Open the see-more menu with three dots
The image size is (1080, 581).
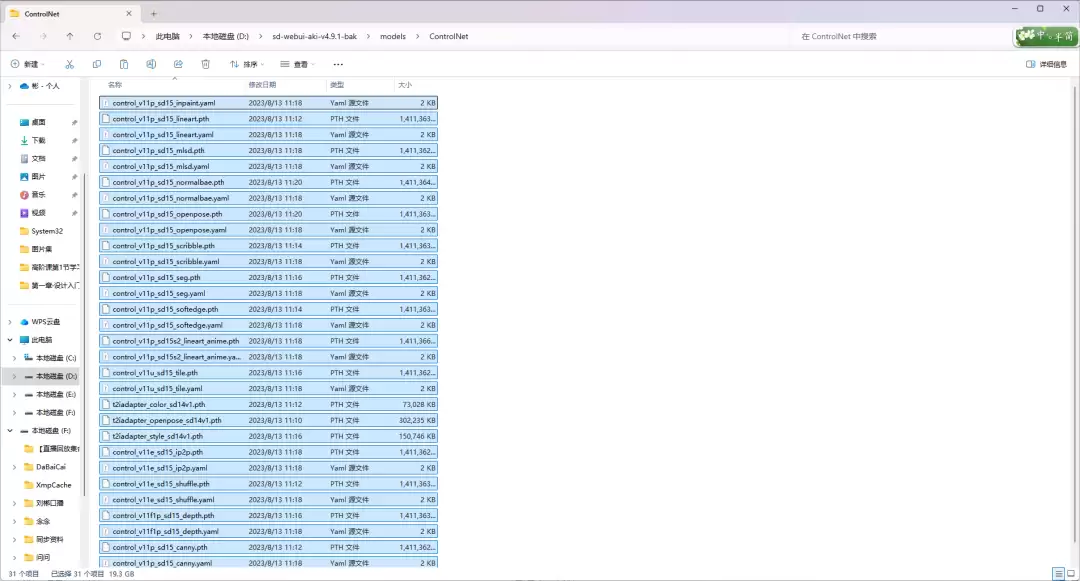pyautogui.click(x=338, y=64)
